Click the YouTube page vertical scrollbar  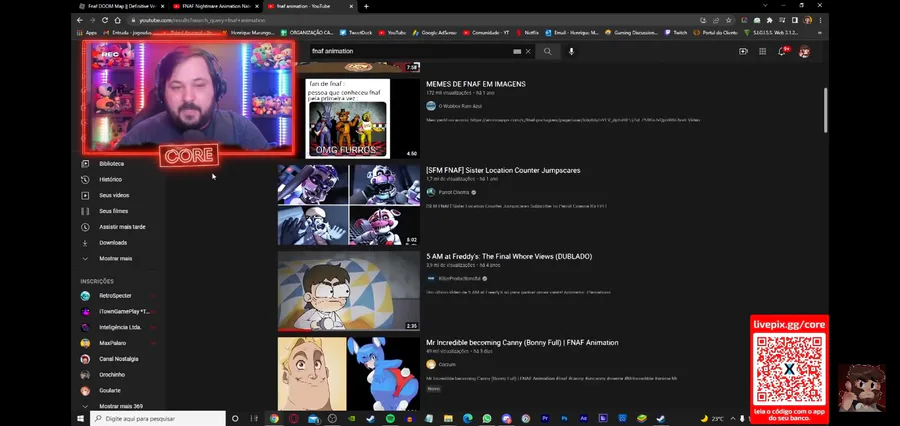(825, 110)
